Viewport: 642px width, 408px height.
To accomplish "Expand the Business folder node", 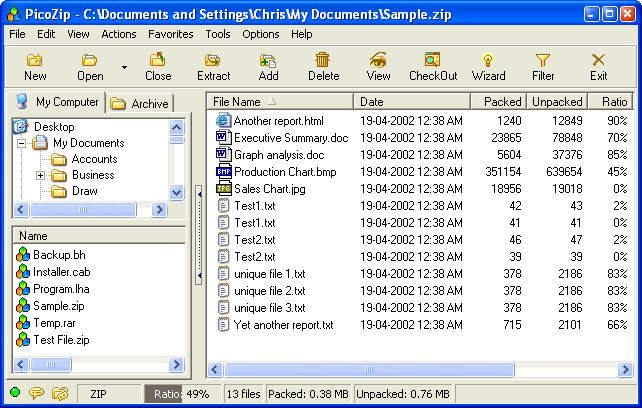I will [40, 175].
